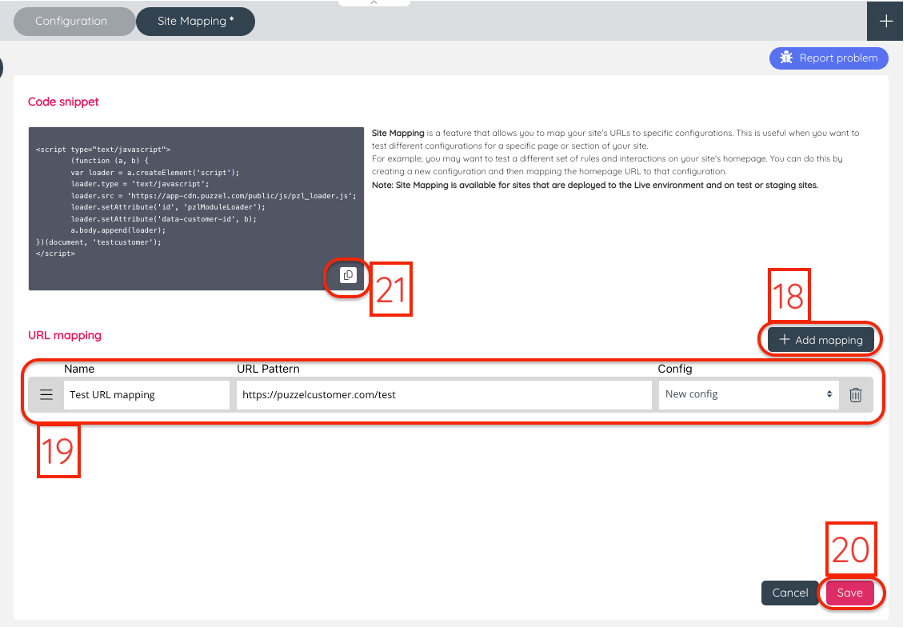This screenshot has width=904, height=628.
Task: Click the Report problem text label
Action: click(838, 58)
